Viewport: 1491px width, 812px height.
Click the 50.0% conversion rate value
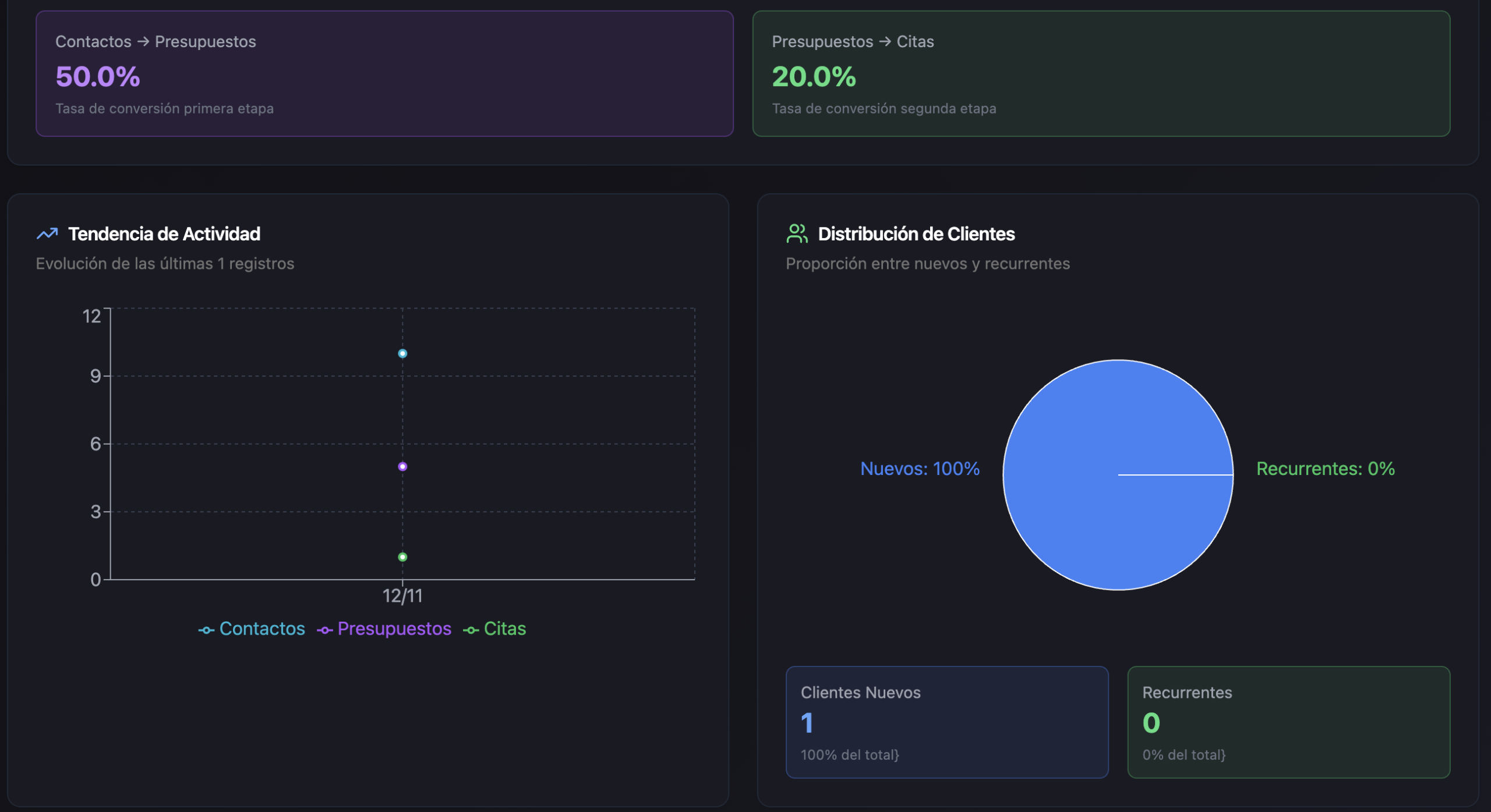98,77
